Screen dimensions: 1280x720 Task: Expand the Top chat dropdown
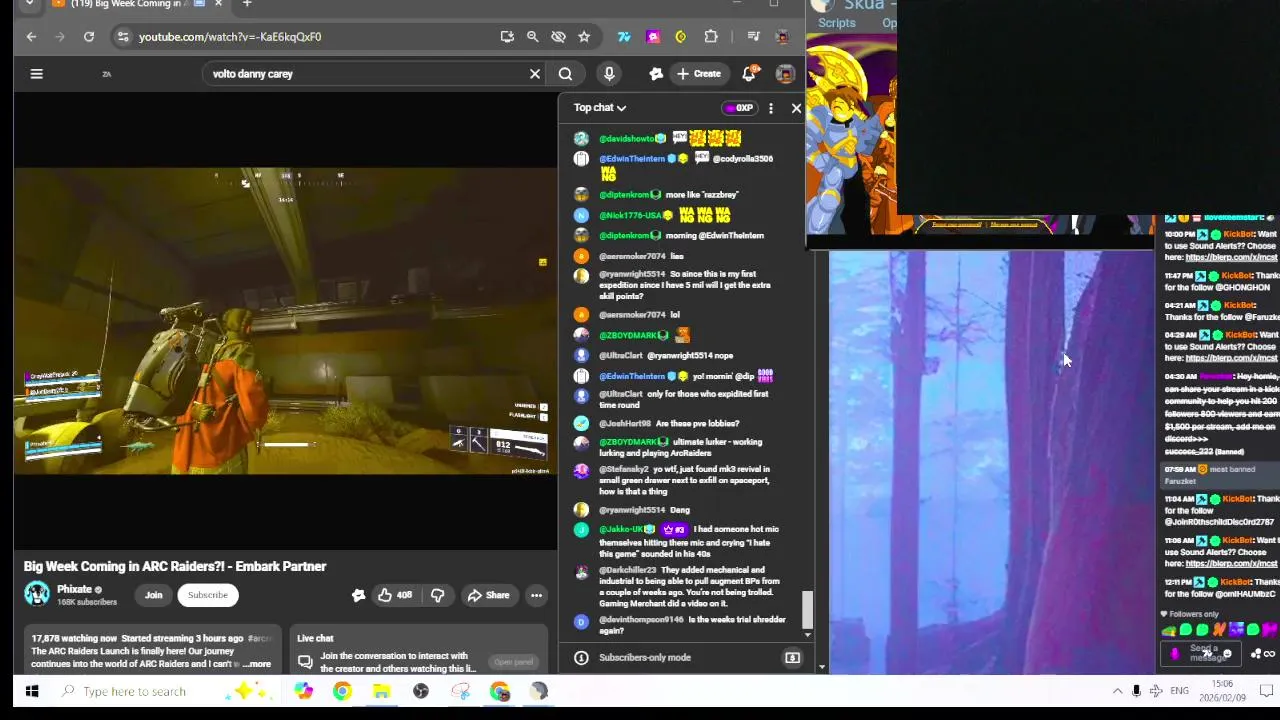click(600, 108)
